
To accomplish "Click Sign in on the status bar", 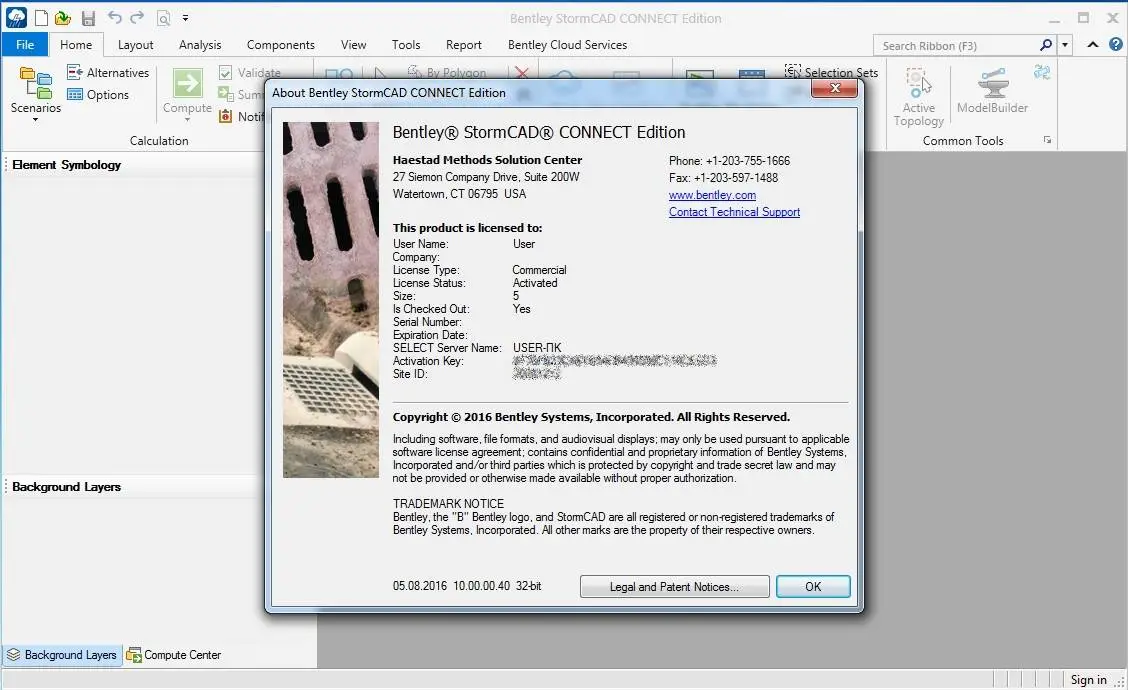I will tap(1088, 680).
